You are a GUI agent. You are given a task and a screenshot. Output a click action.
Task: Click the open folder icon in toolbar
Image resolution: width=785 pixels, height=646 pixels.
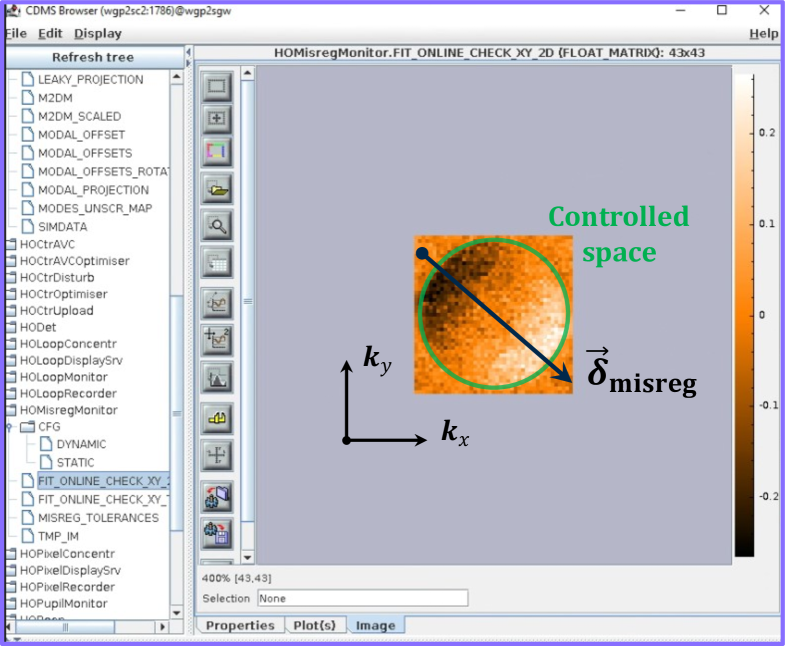click(217, 189)
